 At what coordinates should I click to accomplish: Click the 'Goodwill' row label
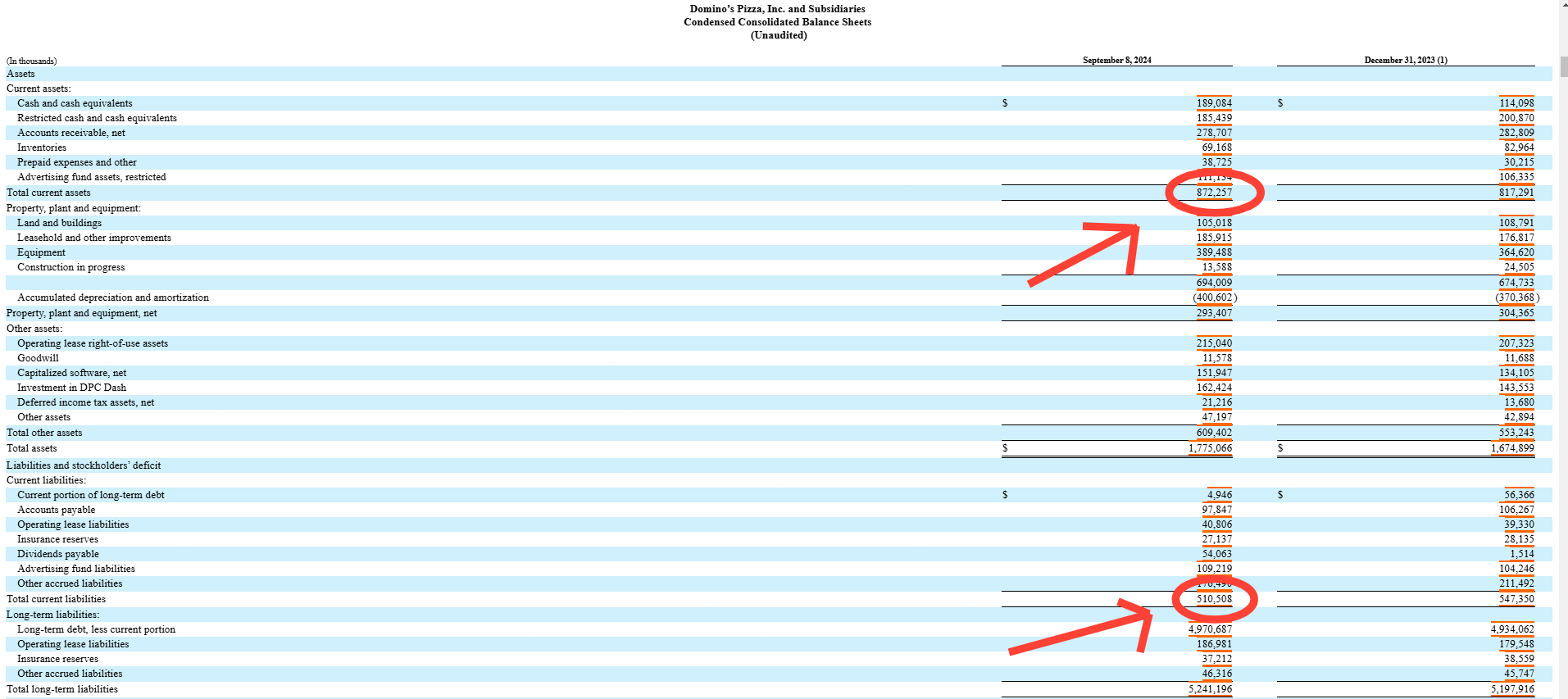tap(38, 358)
